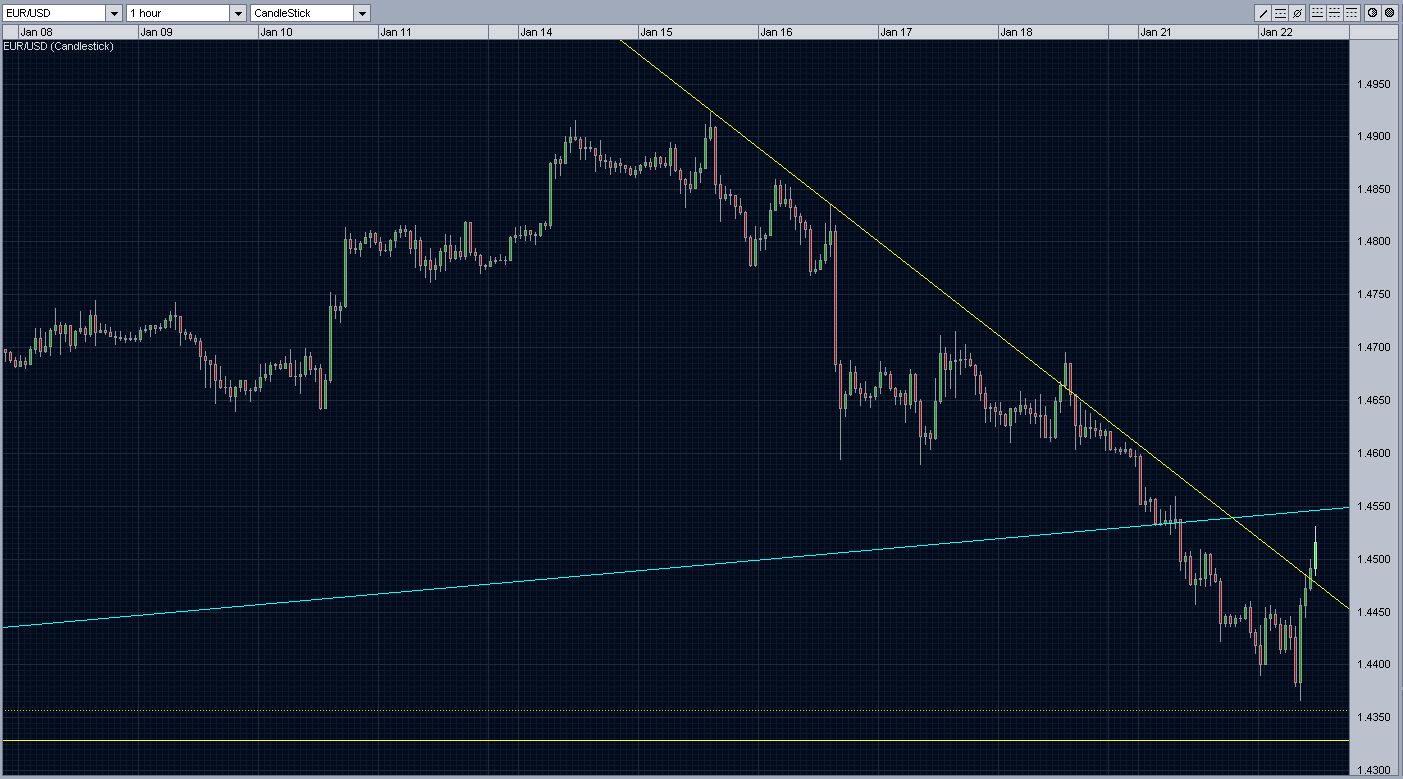The image size is (1403, 779).
Task: Select the solid yellow horizontal support line
Action: point(676,741)
